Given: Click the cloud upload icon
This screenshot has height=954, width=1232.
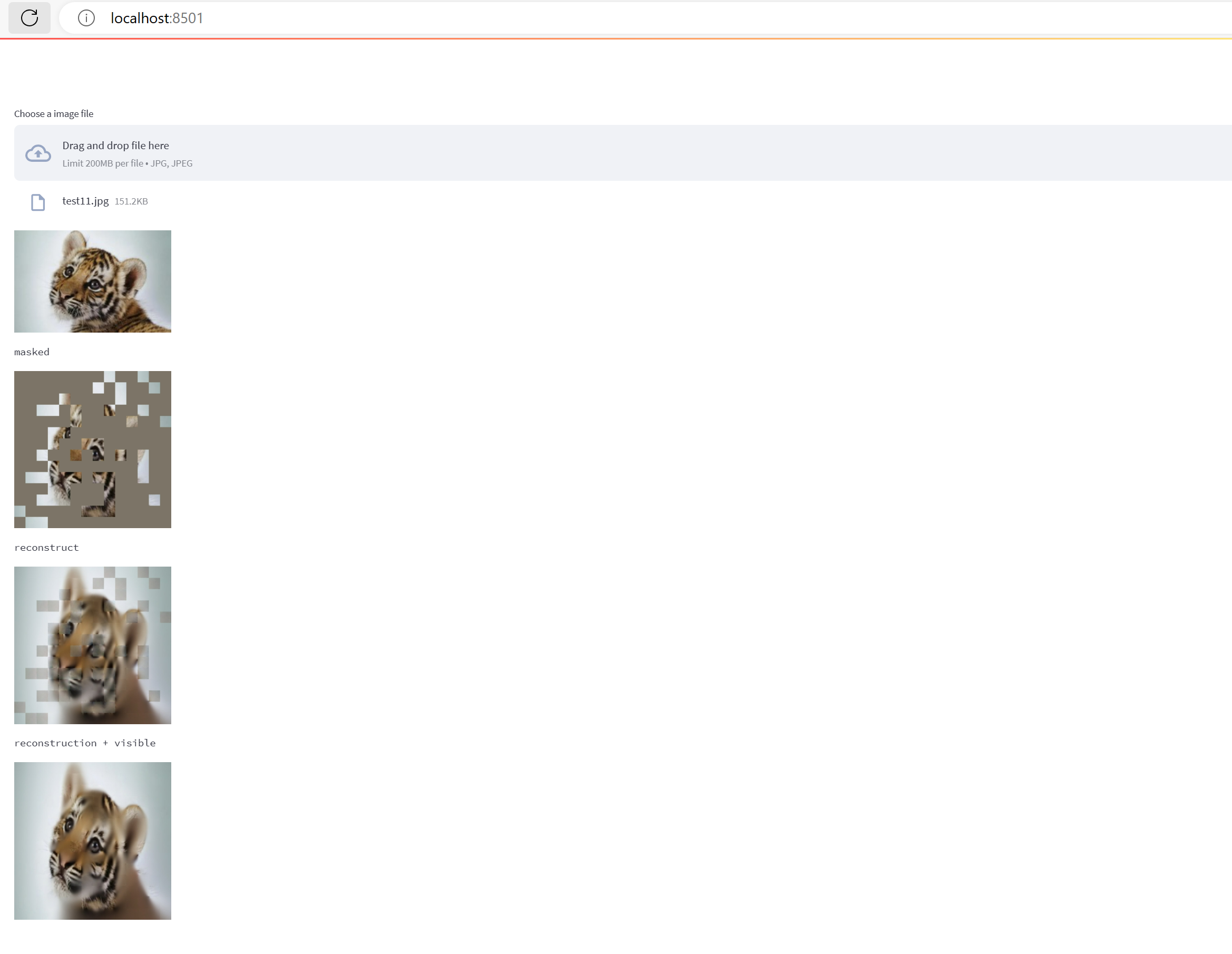Looking at the screenshot, I should (38, 153).
